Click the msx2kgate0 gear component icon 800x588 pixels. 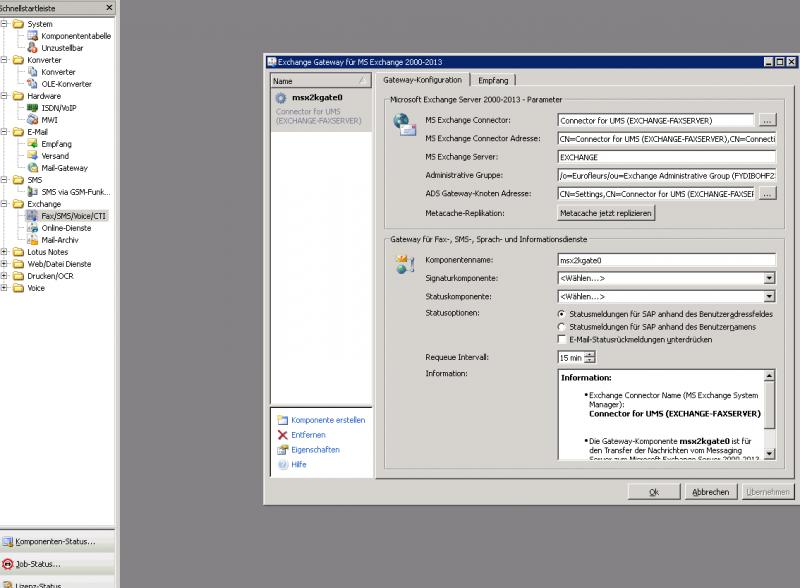click(x=280, y=97)
